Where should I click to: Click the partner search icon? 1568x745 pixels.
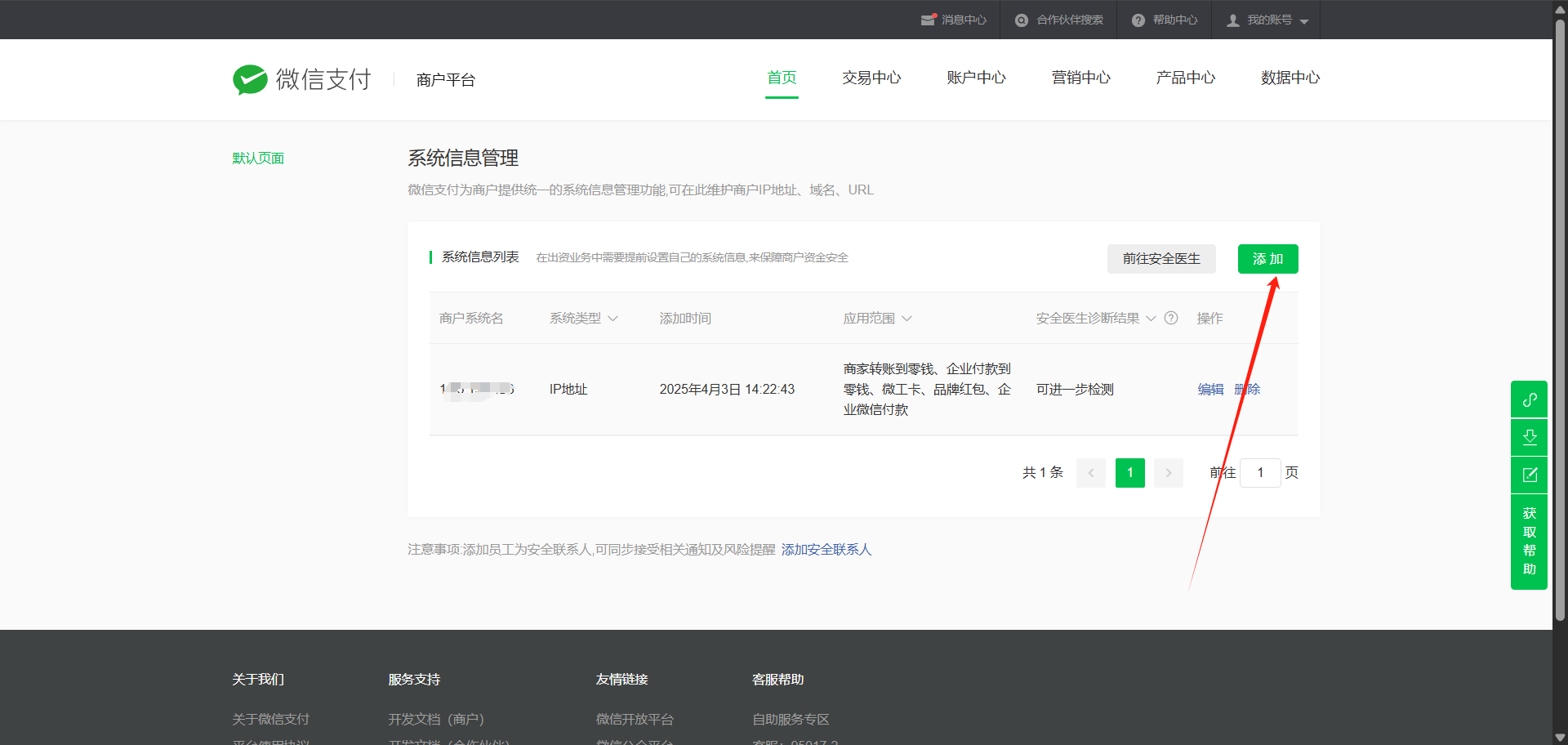click(1021, 20)
